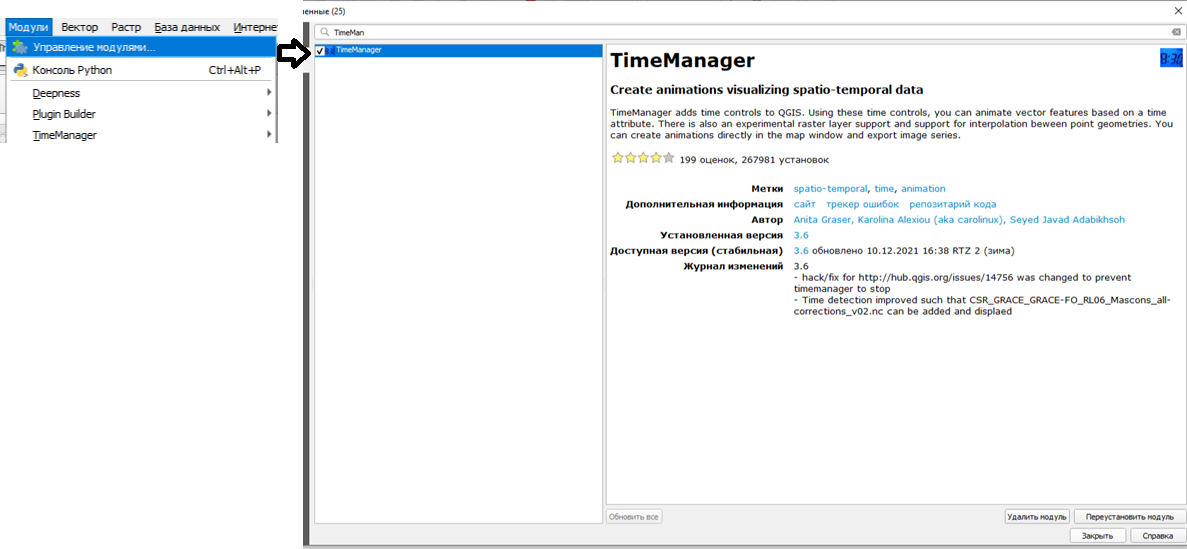Click the Ctrl+Alt+P shortcut text

click(x=235, y=70)
